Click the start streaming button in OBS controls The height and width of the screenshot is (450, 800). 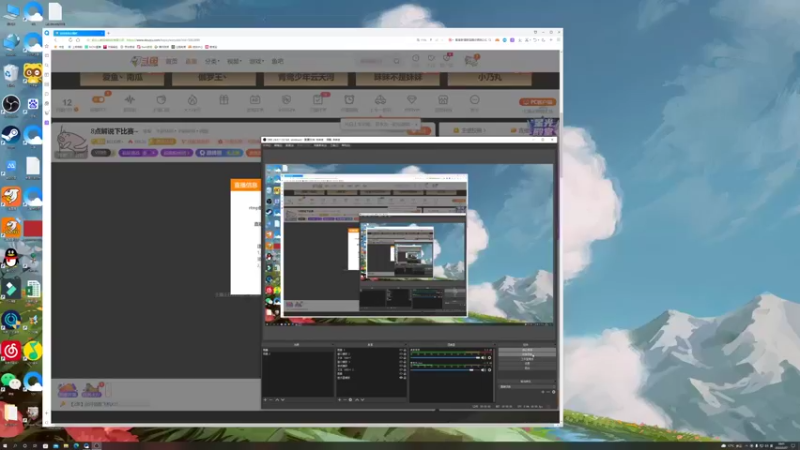coord(527,350)
